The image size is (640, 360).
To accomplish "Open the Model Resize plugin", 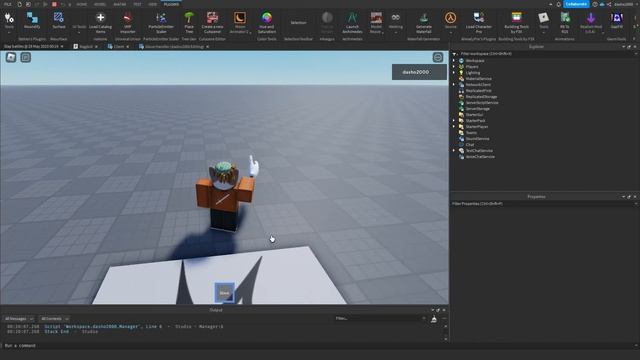I will (376, 22).
